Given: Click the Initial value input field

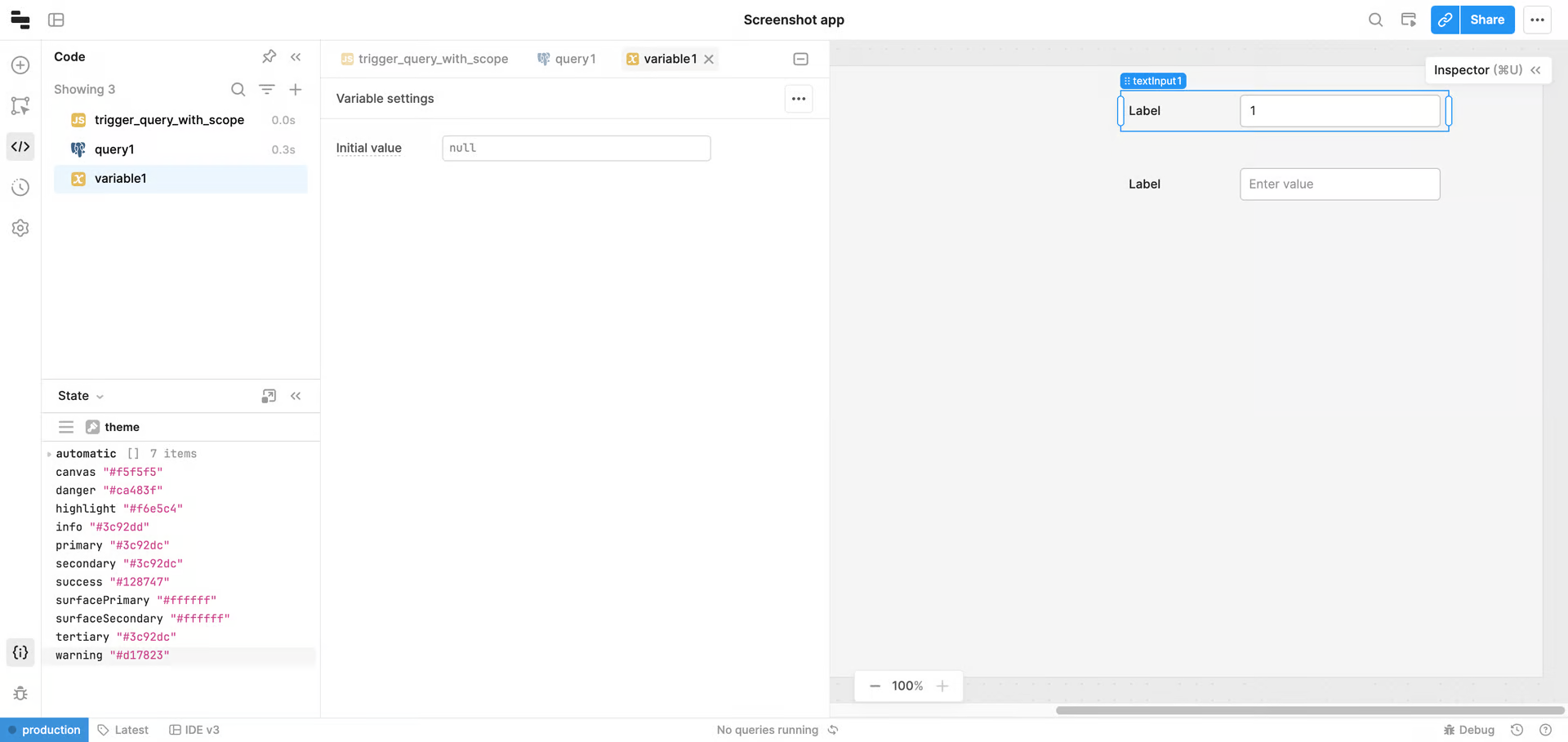Looking at the screenshot, I should pos(577,148).
